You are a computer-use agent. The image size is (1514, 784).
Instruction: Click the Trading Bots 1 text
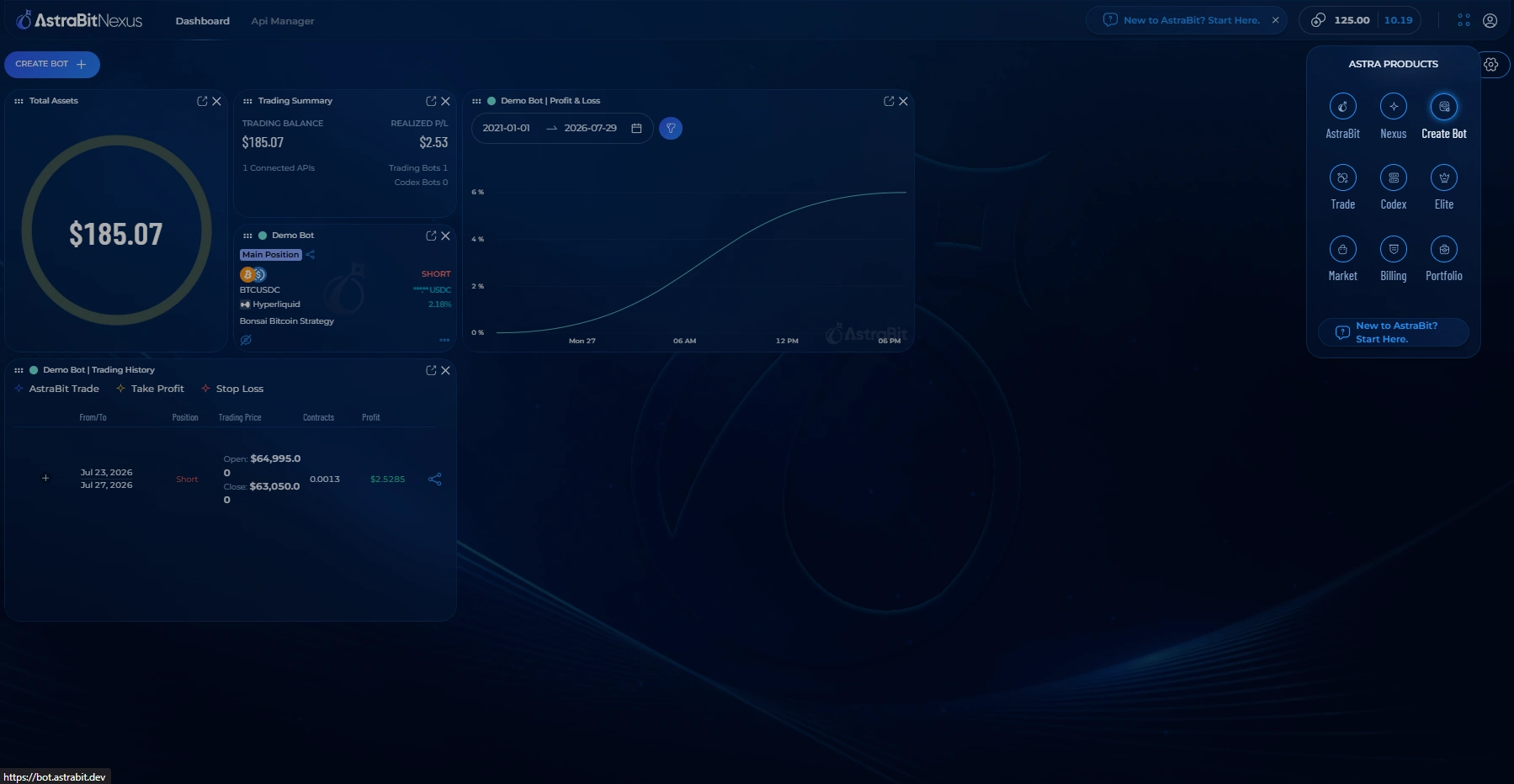418,168
